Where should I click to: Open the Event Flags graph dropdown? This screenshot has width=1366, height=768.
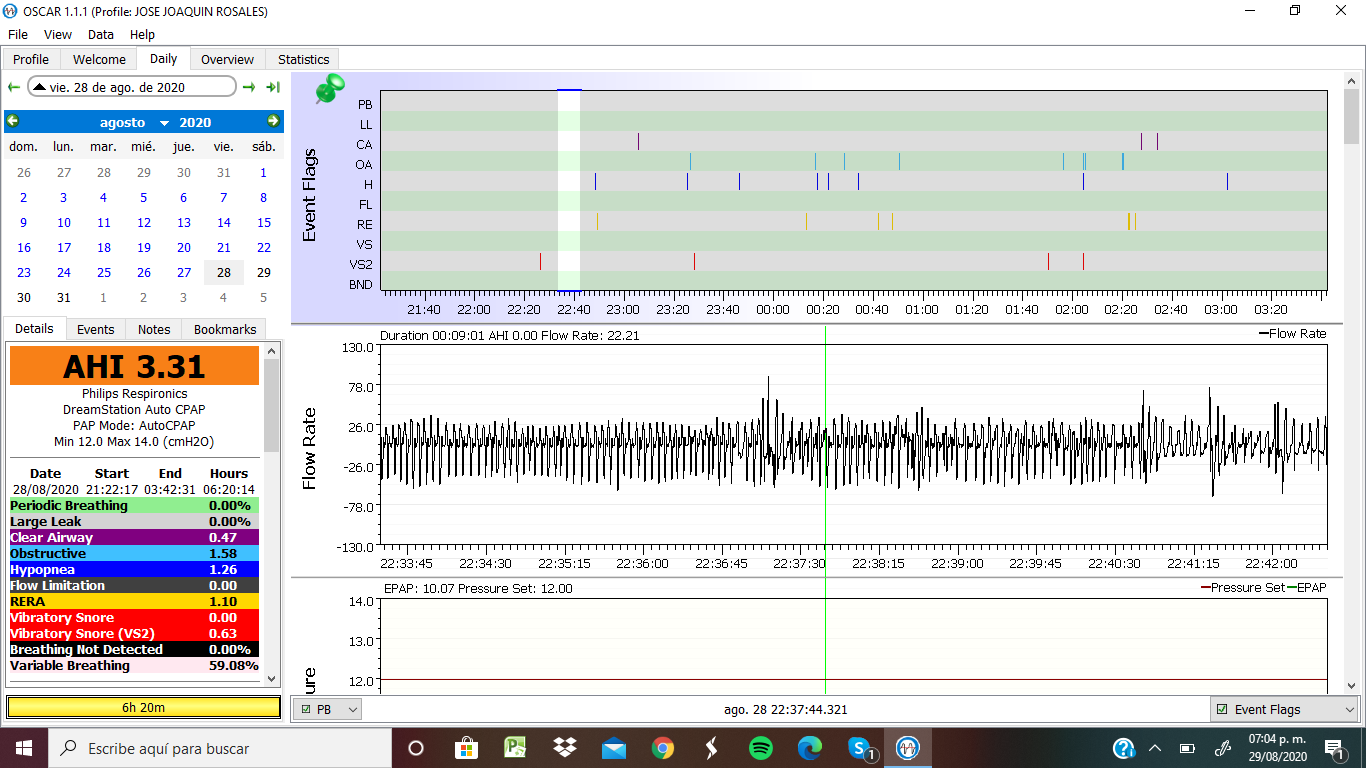pyautogui.click(x=1284, y=709)
